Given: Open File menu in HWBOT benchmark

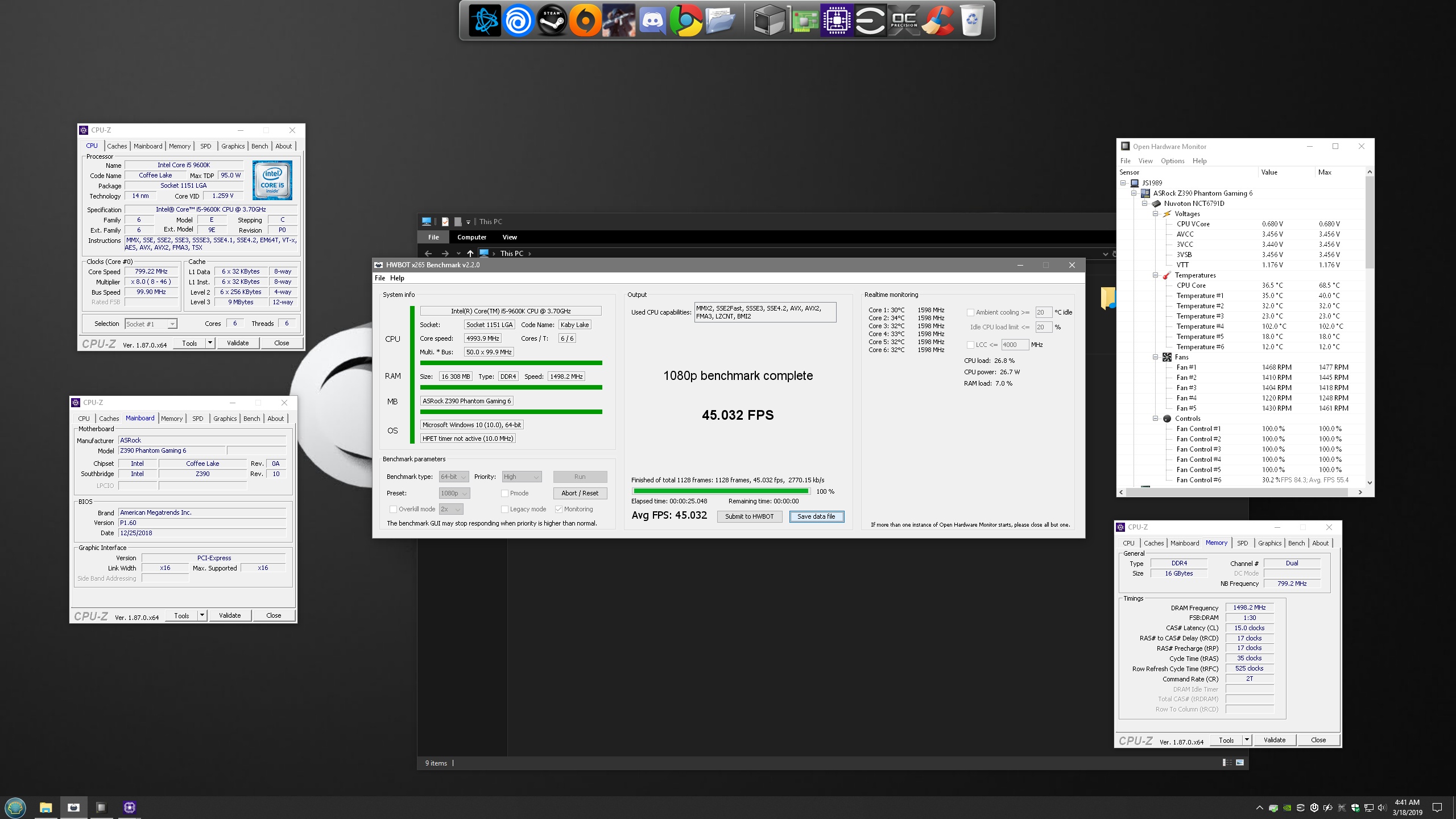Looking at the screenshot, I should coord(379,278).
